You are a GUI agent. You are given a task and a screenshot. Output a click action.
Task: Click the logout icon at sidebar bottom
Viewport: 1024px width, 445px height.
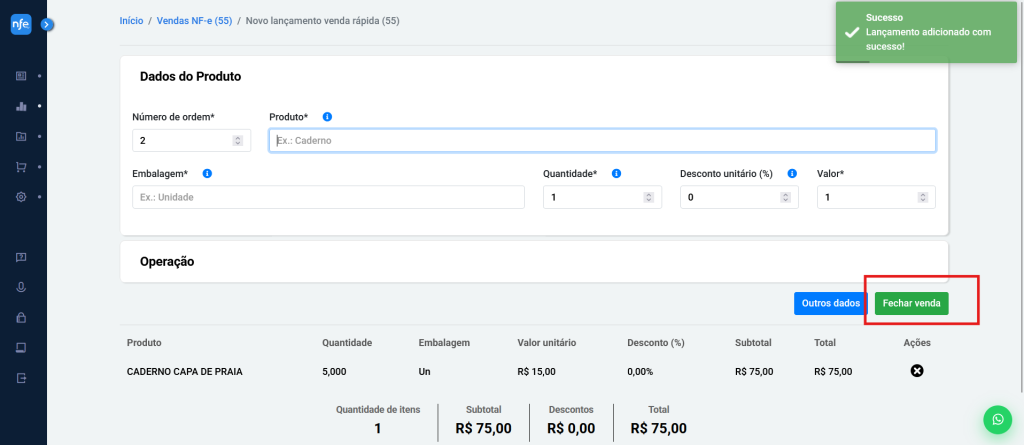pos(21,379)
